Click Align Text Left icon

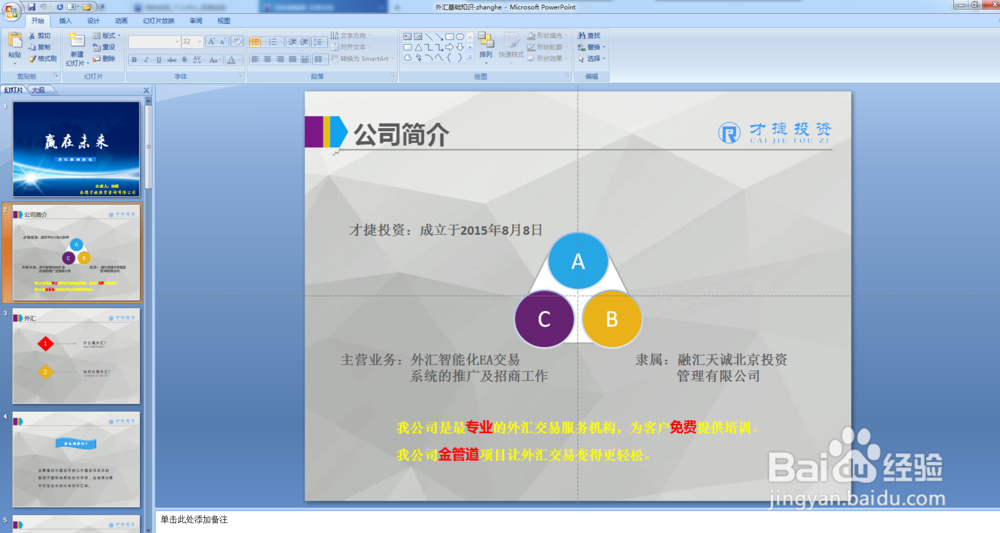[x=255, y=59]
